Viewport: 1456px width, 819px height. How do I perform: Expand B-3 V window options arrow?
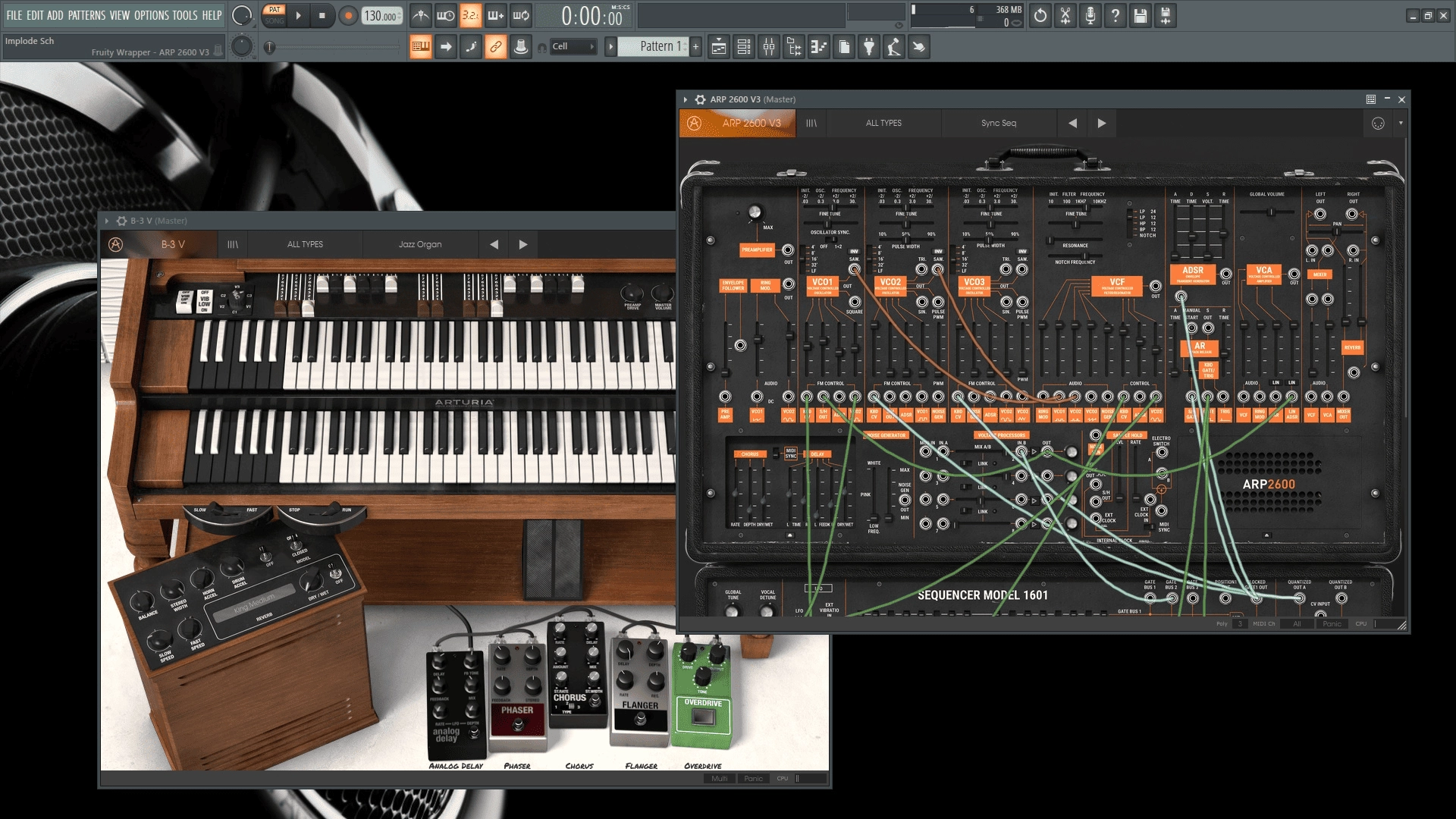click(107, 221)
